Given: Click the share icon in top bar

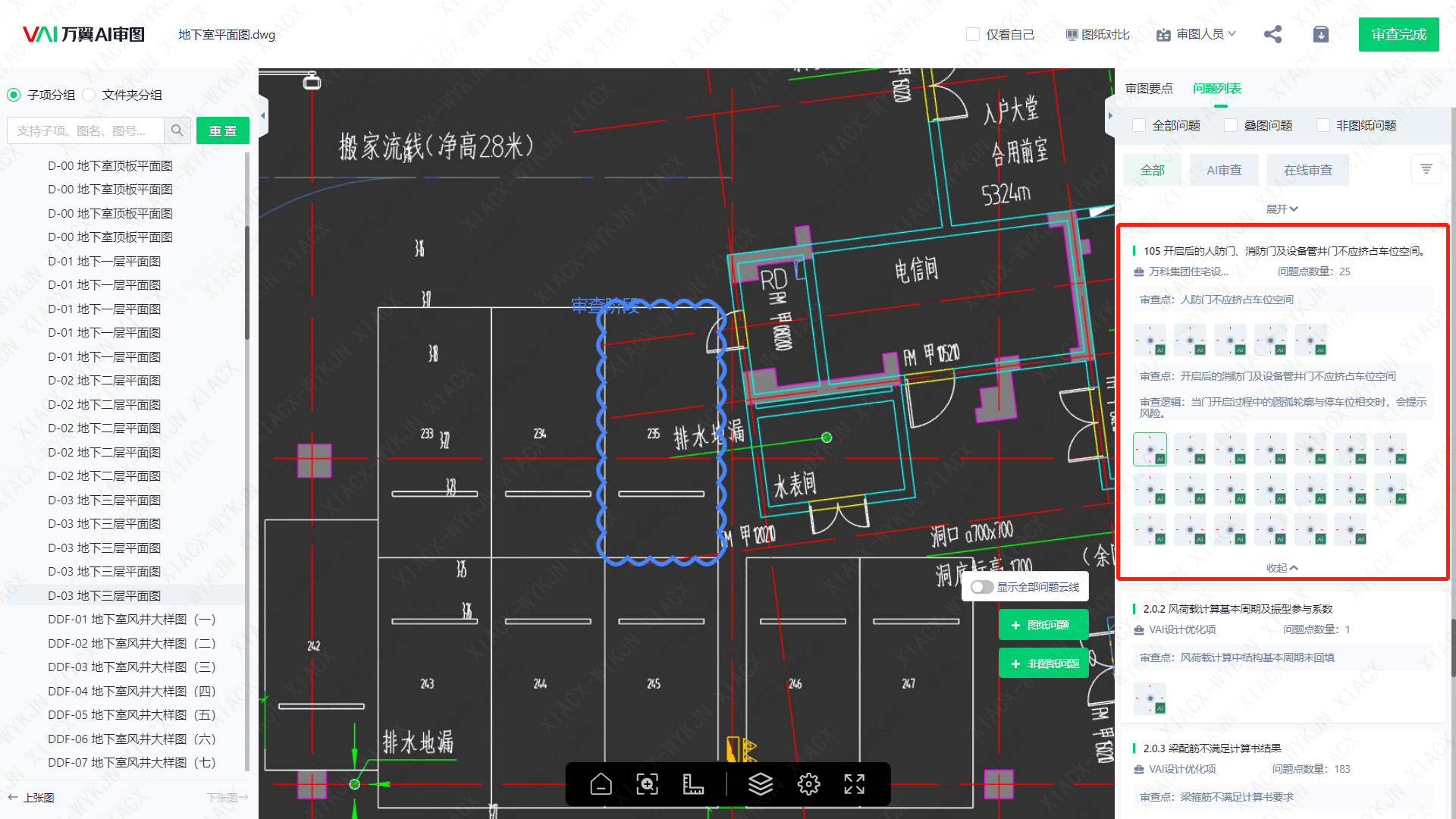Looking at the screenshot, I should pos(1272,34).
